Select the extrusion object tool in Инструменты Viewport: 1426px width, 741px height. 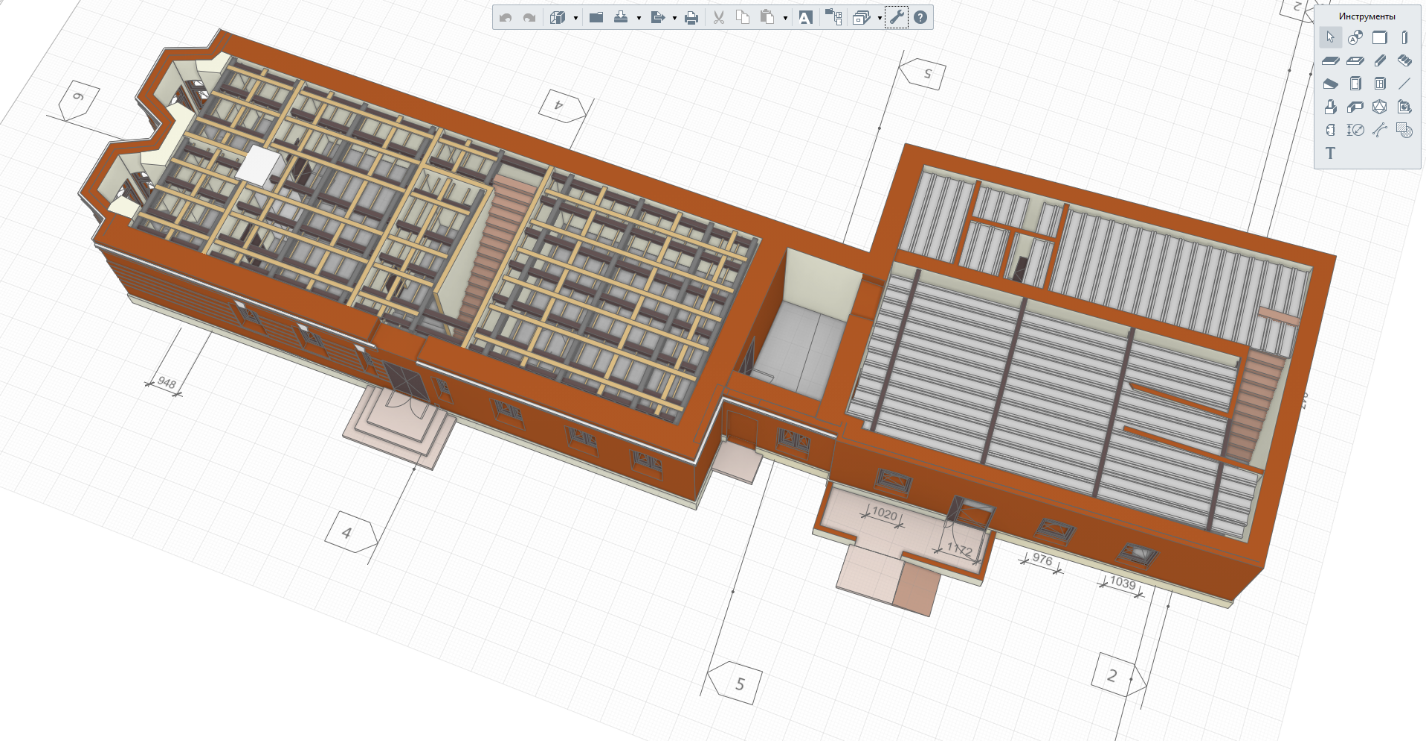[x=1330, y=106]
